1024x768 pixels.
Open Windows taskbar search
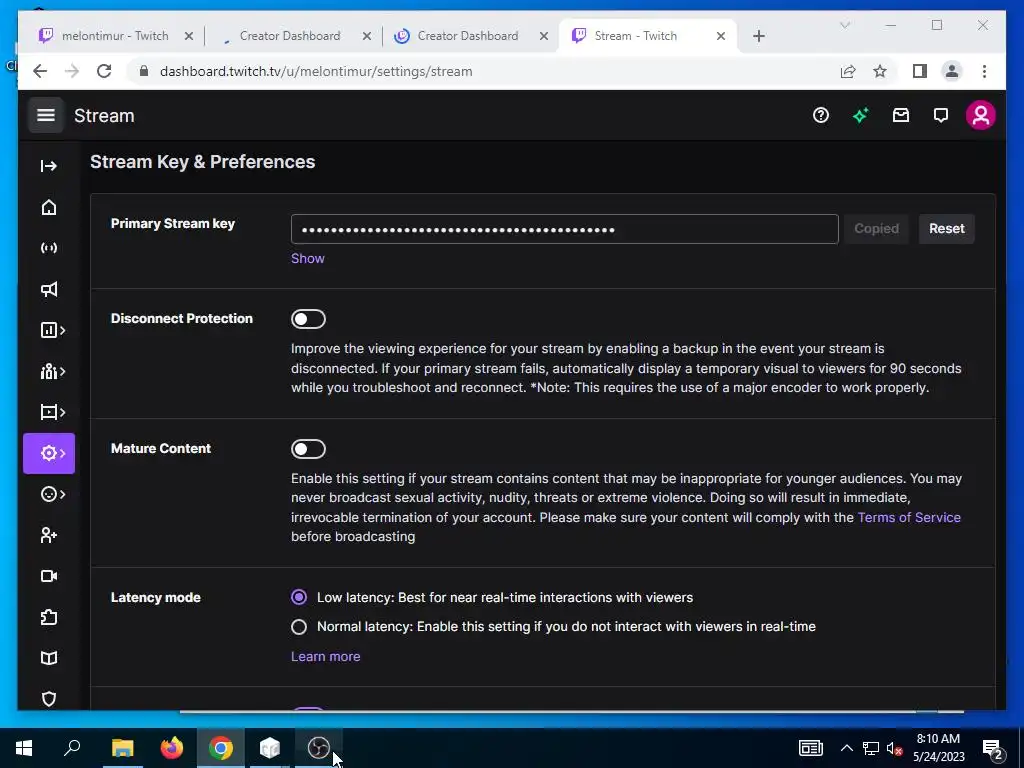click(72, 748)
